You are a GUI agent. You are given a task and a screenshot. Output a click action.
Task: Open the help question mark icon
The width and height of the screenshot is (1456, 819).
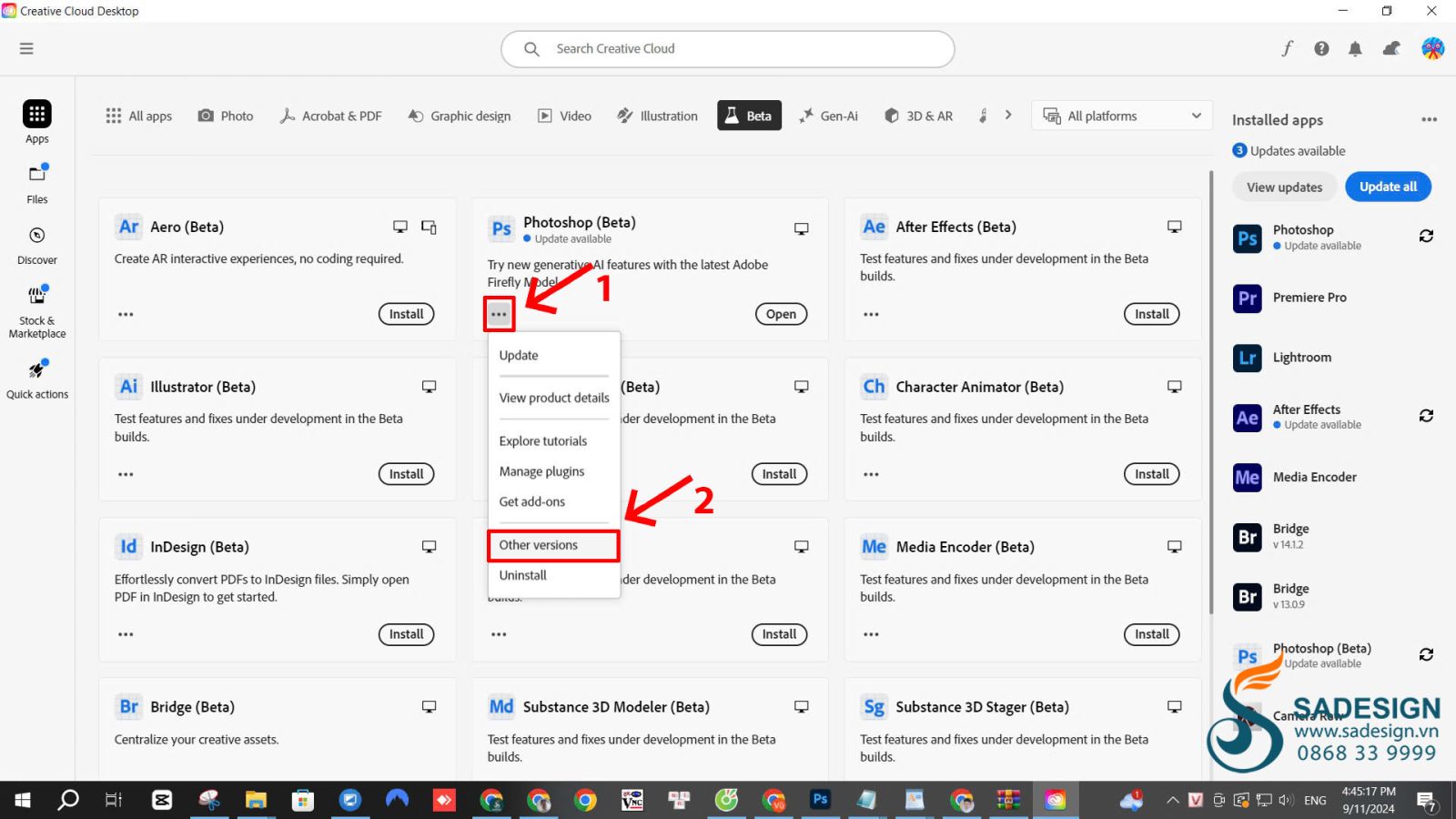point(1321,48)
